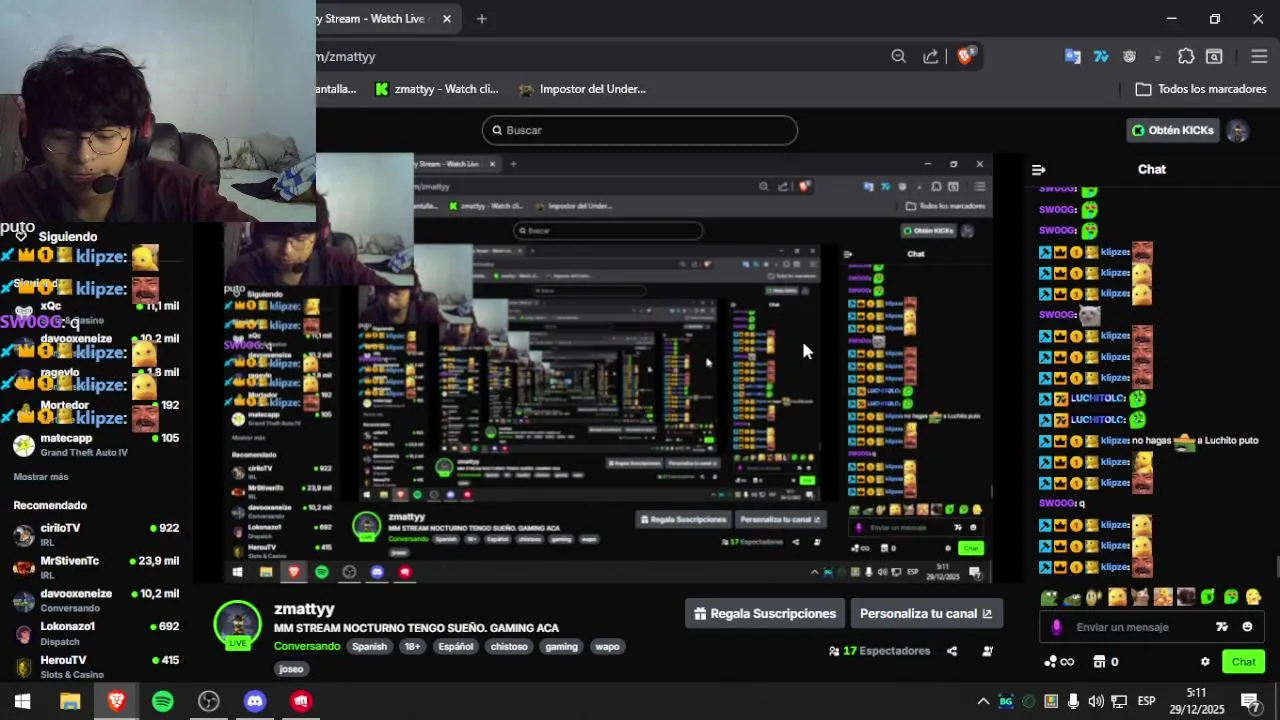Open Todos los marcadores bookmarks folder
This screenshot has height=720, width=1280.
pyautogui.click(x=1201, y=89)
